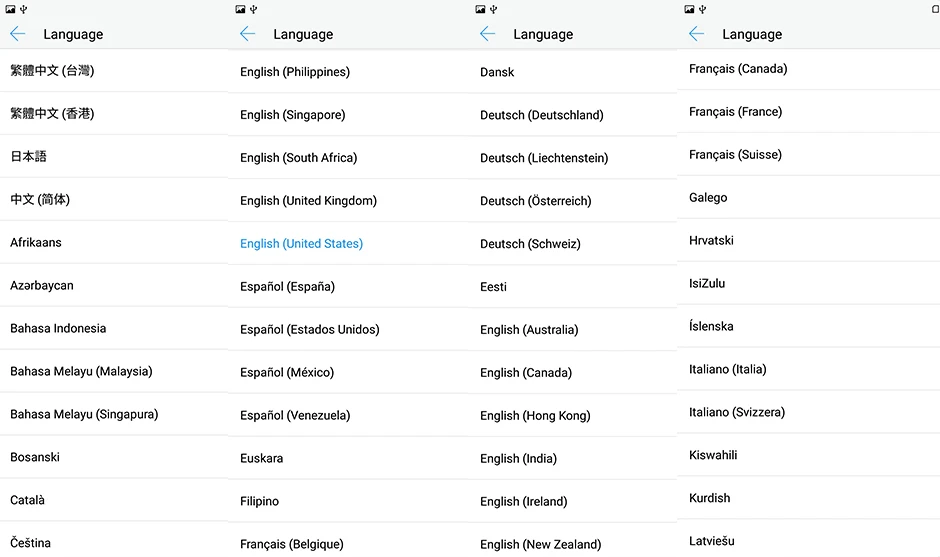The image size is (940, 557).
Task: Select 中文 (简体) language option
Action: point(40,199)
